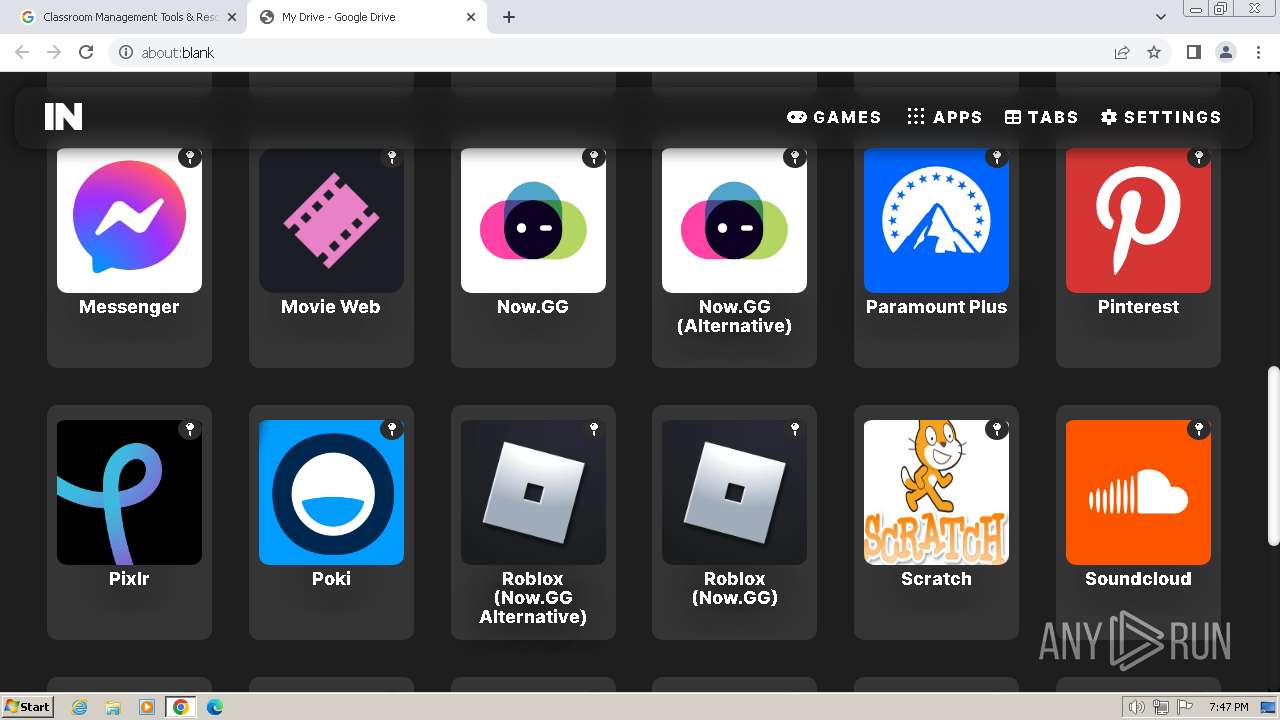This screenshot has height=720, width=1280.
Task: Launch the Now.GG (Alternative) app icon
Action: click(734, 220)
